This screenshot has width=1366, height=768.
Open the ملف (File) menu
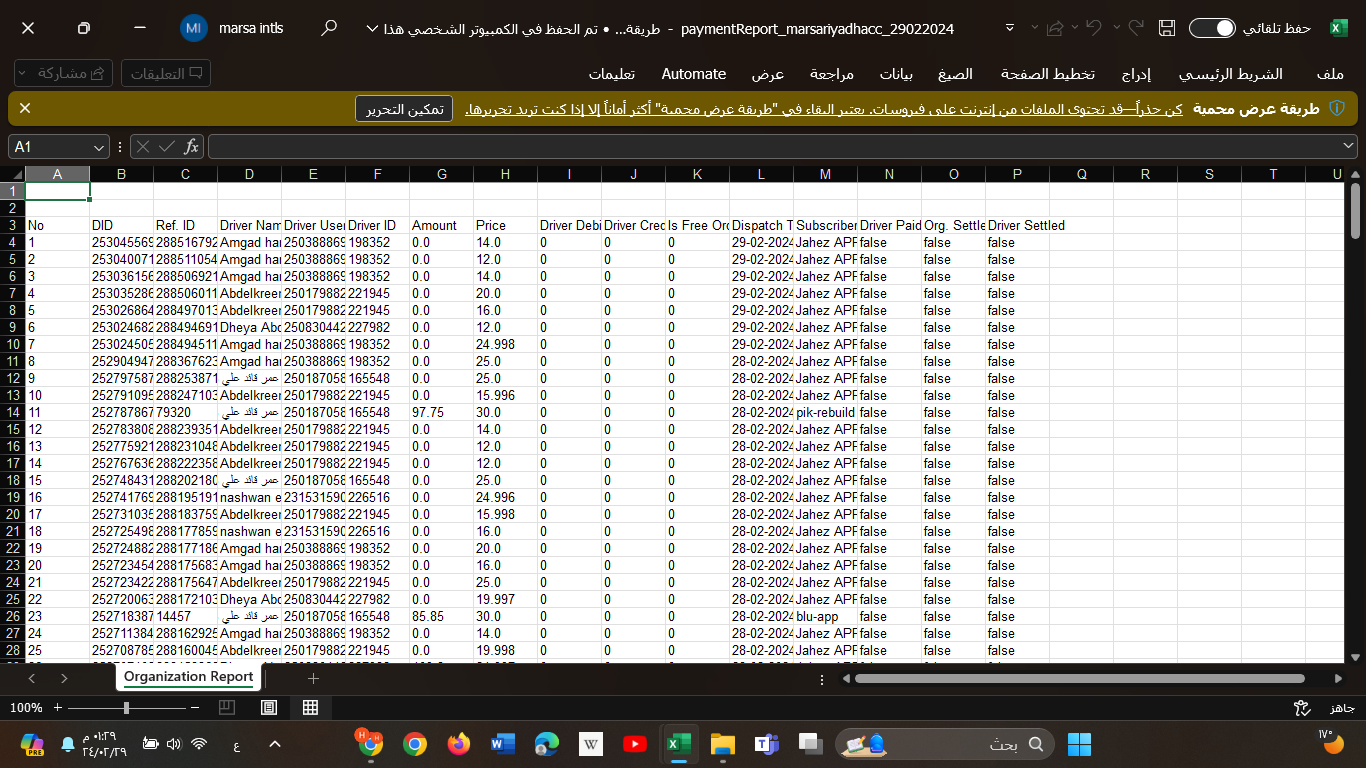click(x=1329, y=74)
